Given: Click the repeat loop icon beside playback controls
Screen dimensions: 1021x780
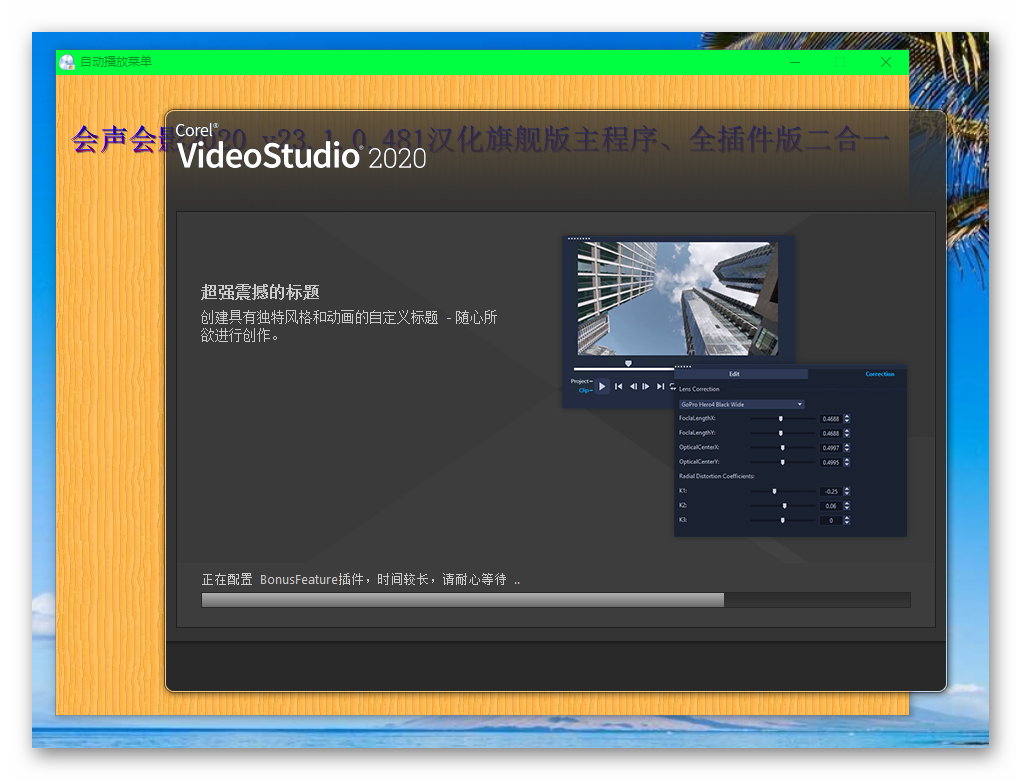Looking at the screenshot, I should [673, 386].
